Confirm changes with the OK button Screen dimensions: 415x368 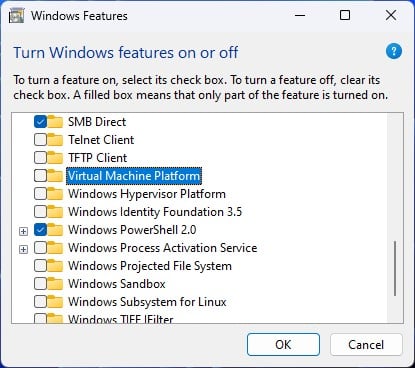point(283,344)
